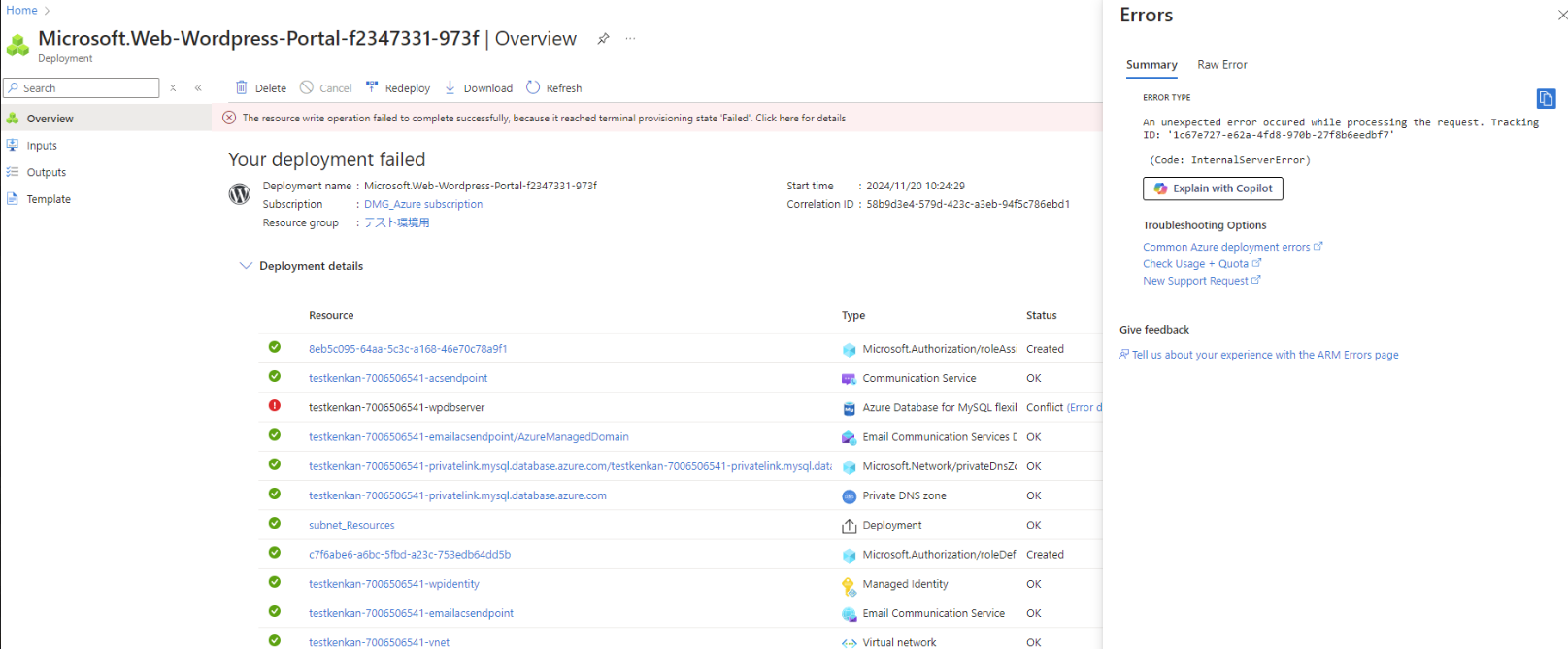Clear the search box with the X icon
The width and height of the screenshot is (1568, 649).
click(x=173, y=87)
